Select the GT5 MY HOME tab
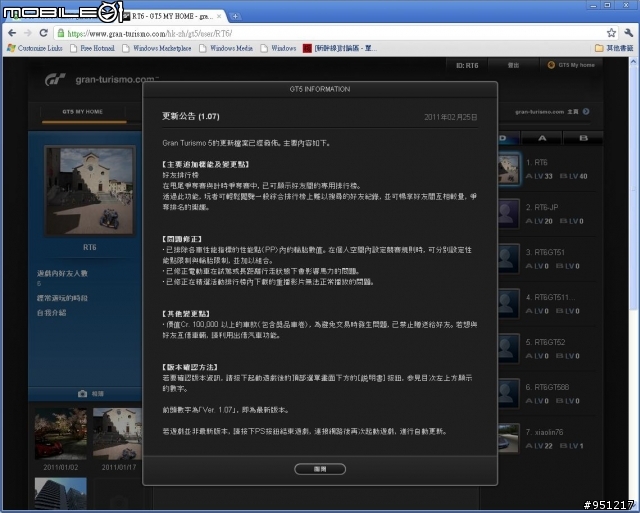This screenshot has width=640, height=513. click(x=83, y=112)
